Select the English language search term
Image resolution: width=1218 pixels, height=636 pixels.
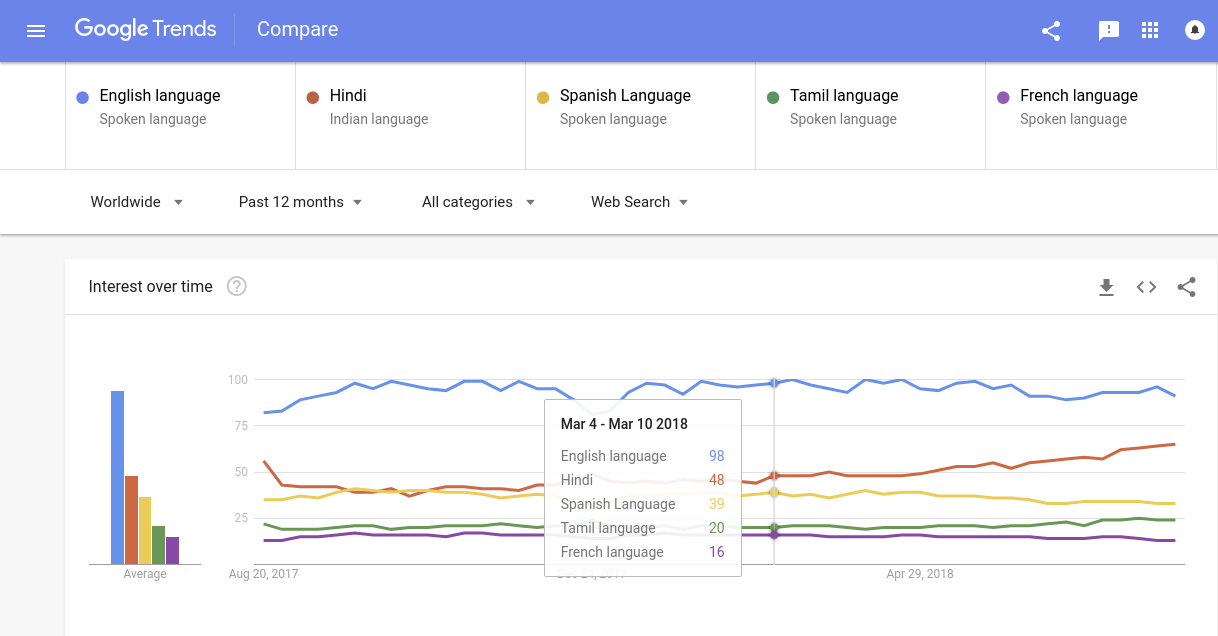[160, 96]
